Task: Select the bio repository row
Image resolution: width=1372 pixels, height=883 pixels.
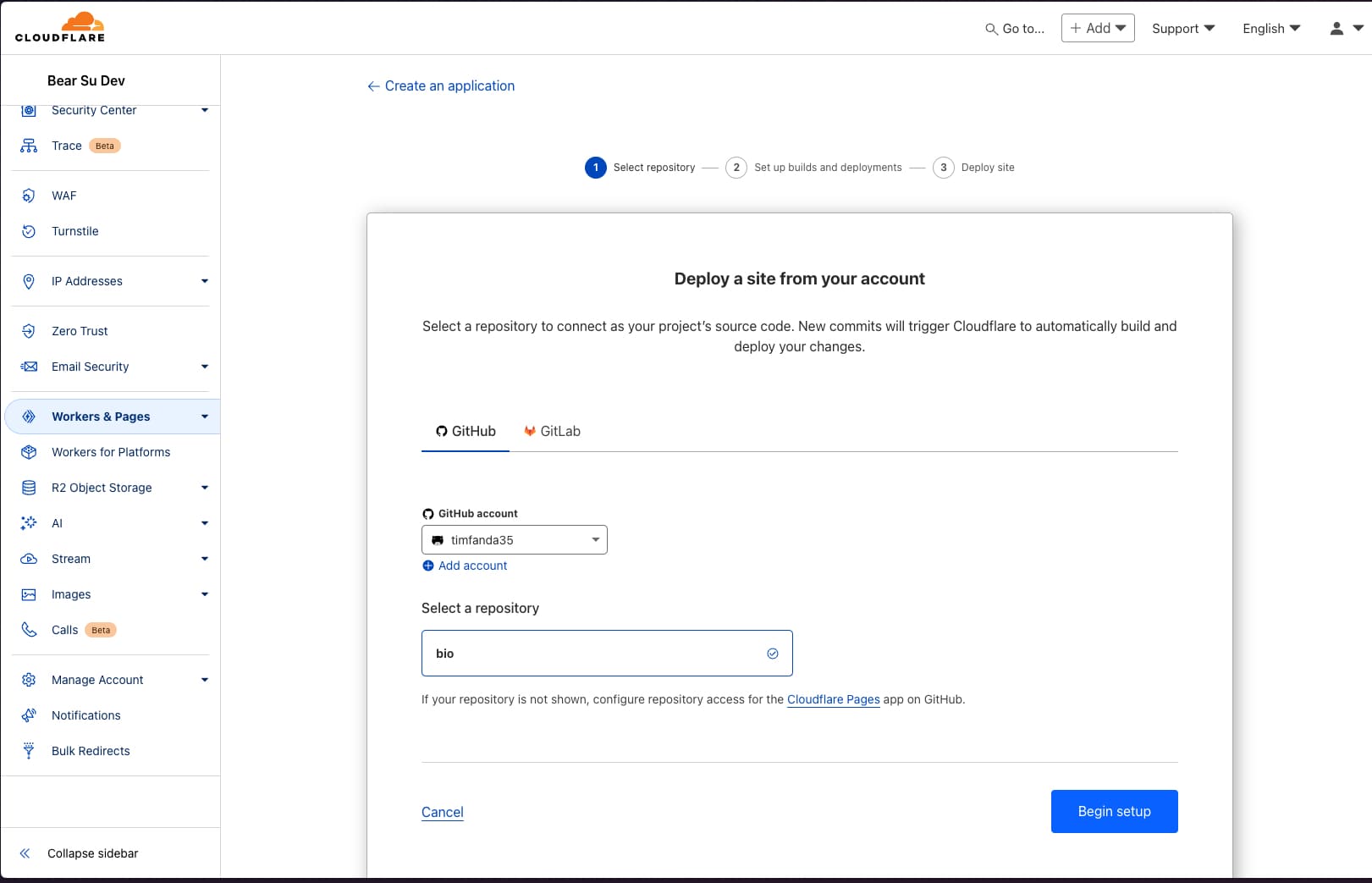Action: click(607, 654)
